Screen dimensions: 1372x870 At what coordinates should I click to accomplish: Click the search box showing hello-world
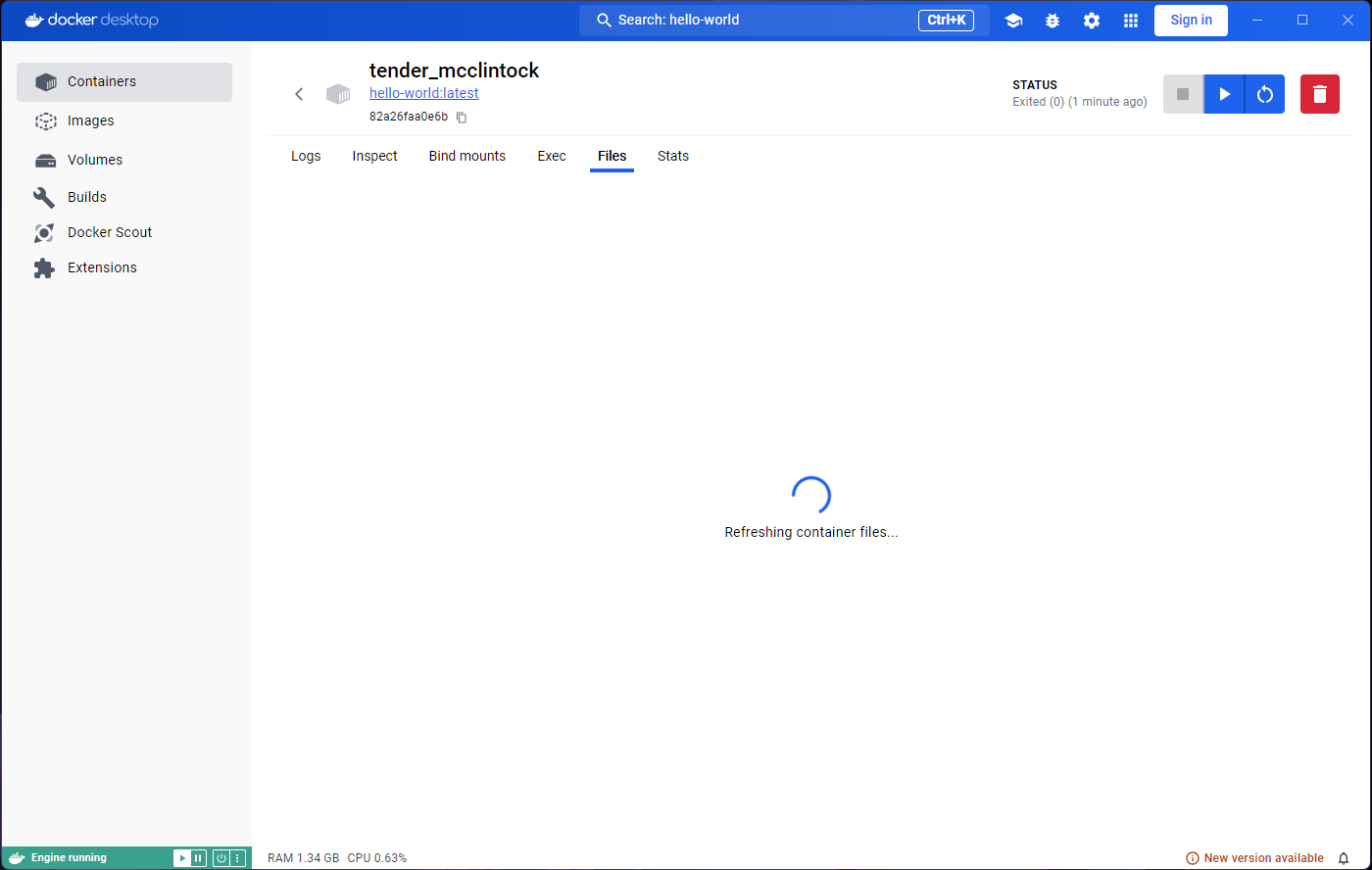(784, 21)
